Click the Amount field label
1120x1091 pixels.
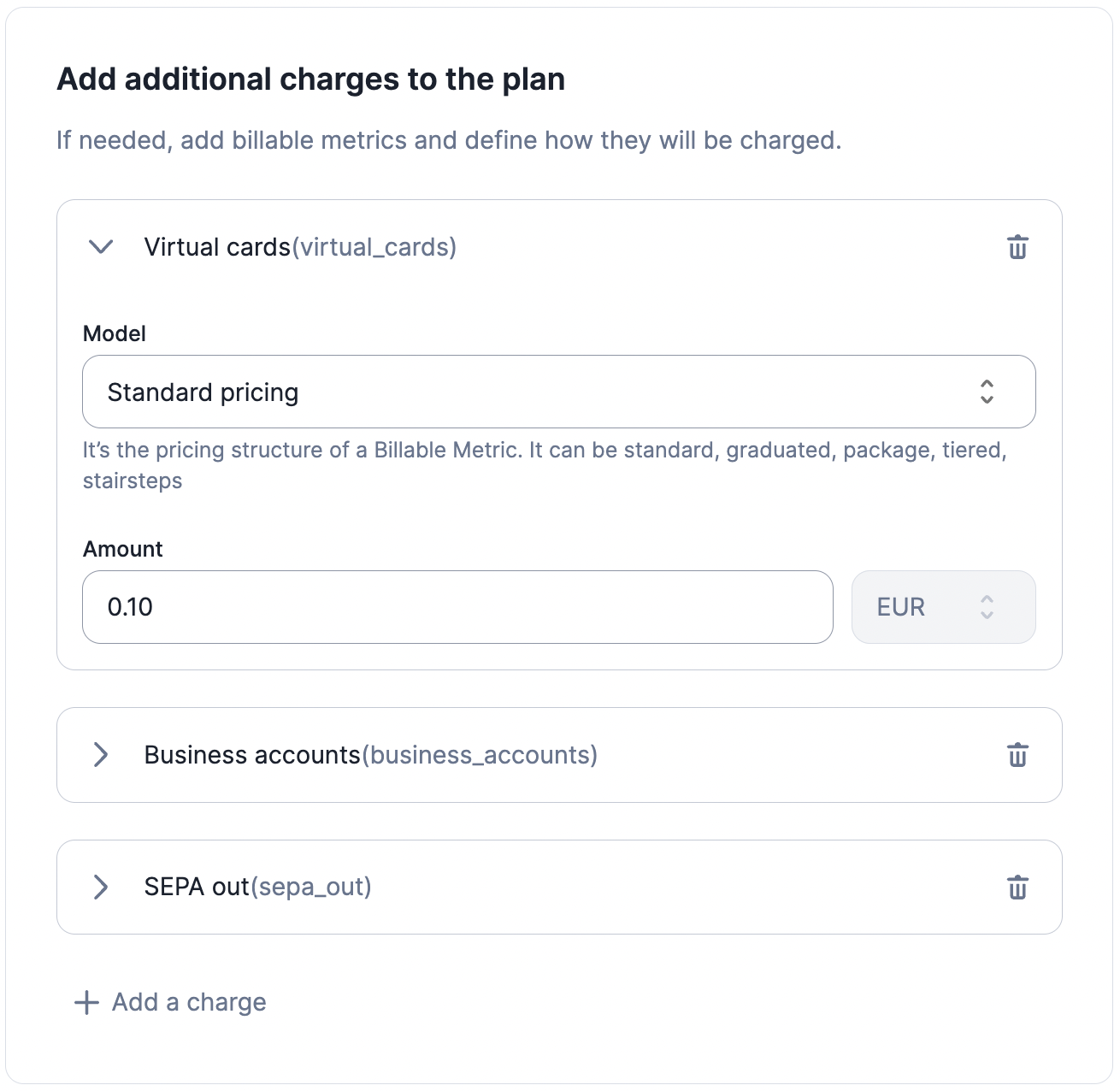(x=123, y=549)
